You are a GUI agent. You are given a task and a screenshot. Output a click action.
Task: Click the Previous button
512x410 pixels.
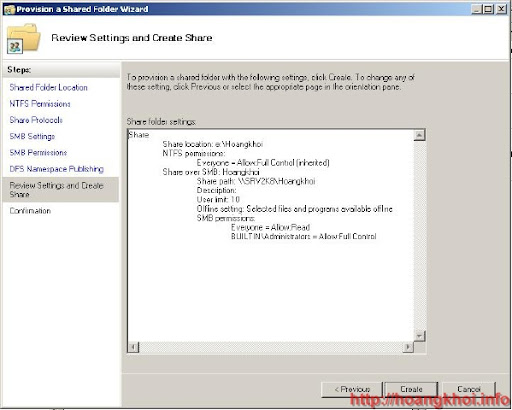(352, 389)
